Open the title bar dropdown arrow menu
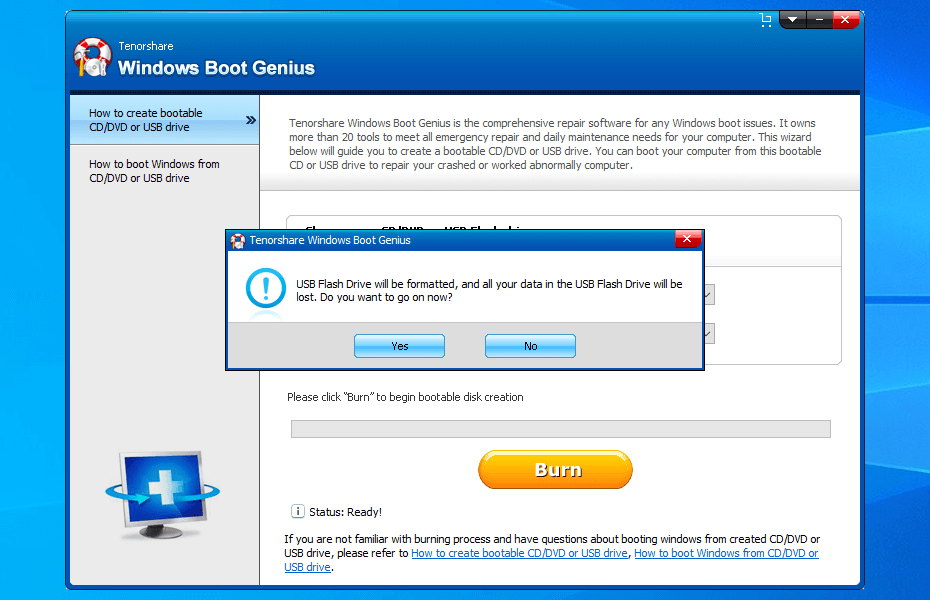 pyautogui.click(x=792, y=20)
